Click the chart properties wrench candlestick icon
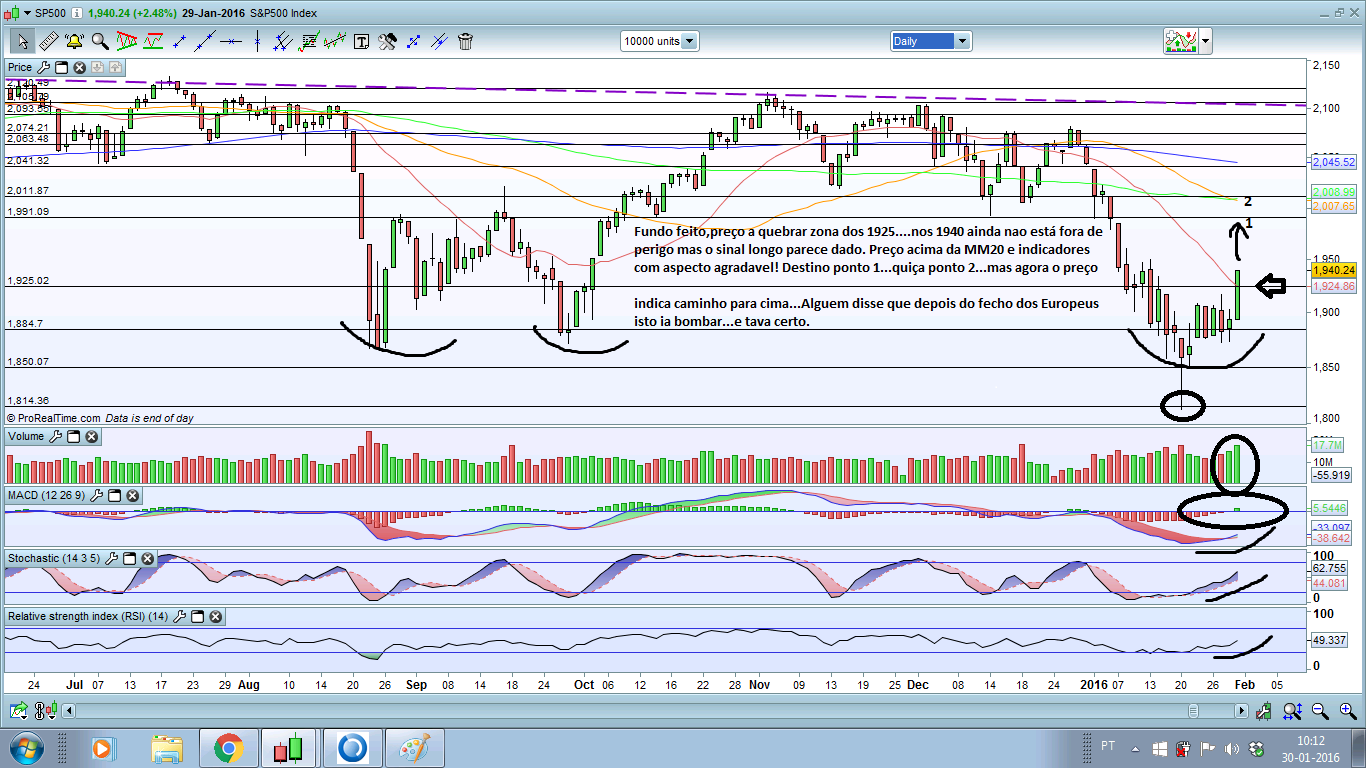The width and height of the screenshot is (1366, 768). point(1264,711)
